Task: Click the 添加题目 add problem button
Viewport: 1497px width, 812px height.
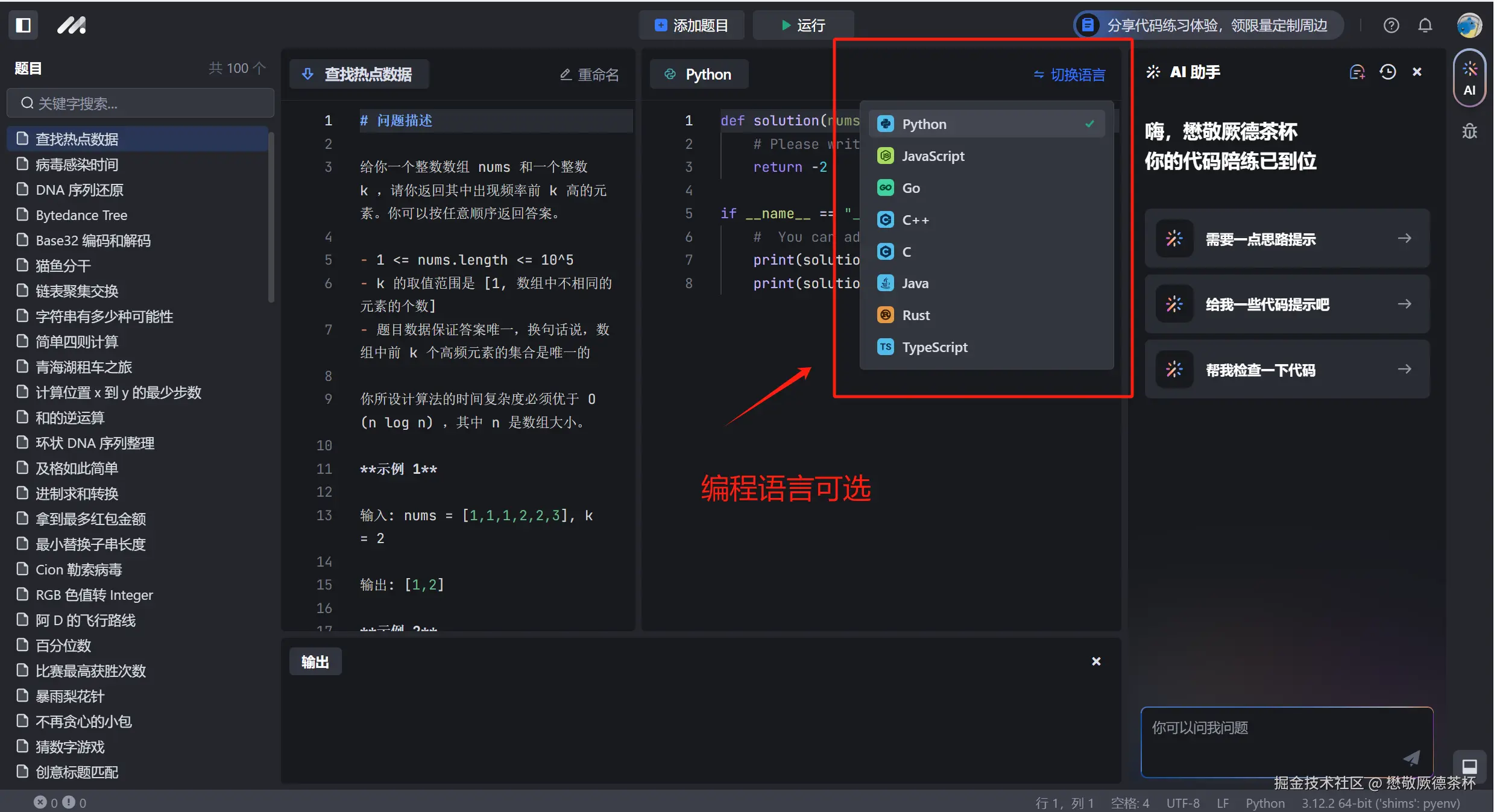Action: (x=692, y=25)
